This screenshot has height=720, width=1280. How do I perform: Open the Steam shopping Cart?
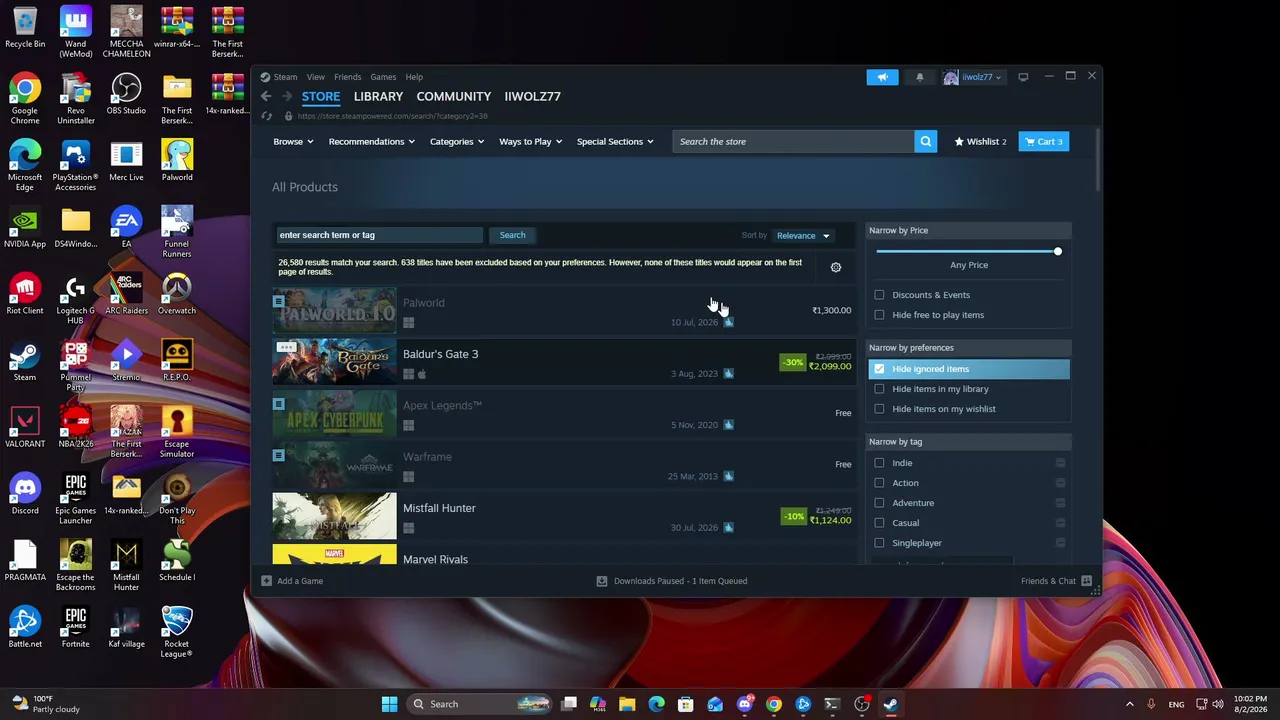[1043, 142]
